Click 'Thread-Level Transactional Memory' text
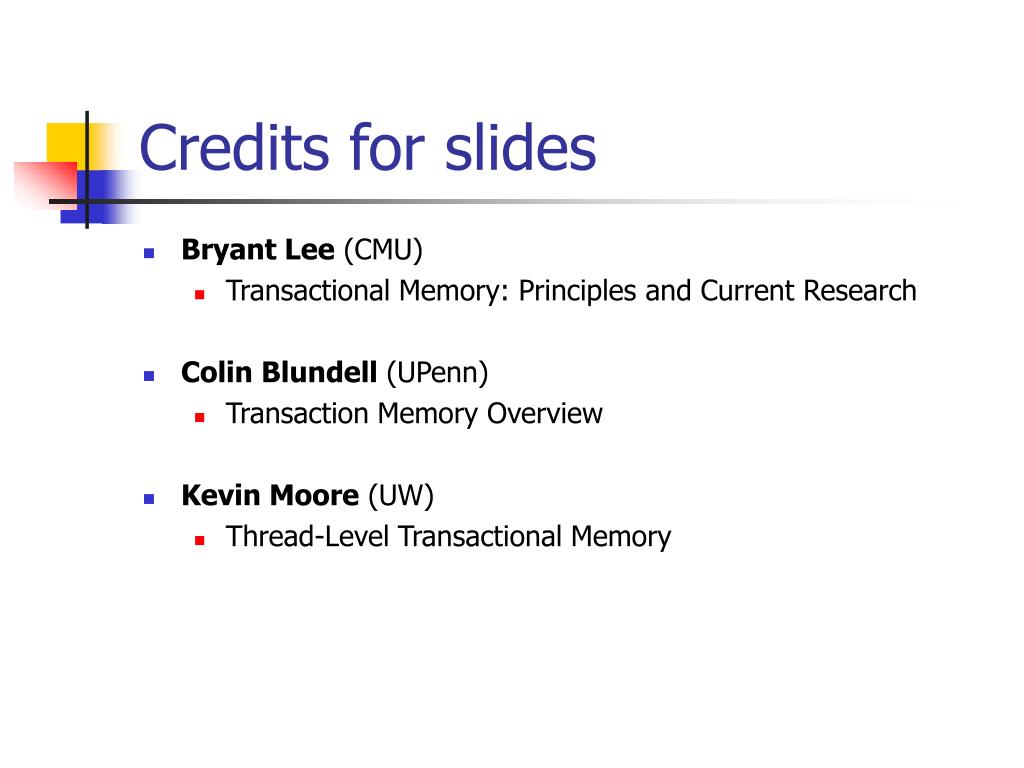The width and height of the screenshot is (1024, 768). coord(448,537)
